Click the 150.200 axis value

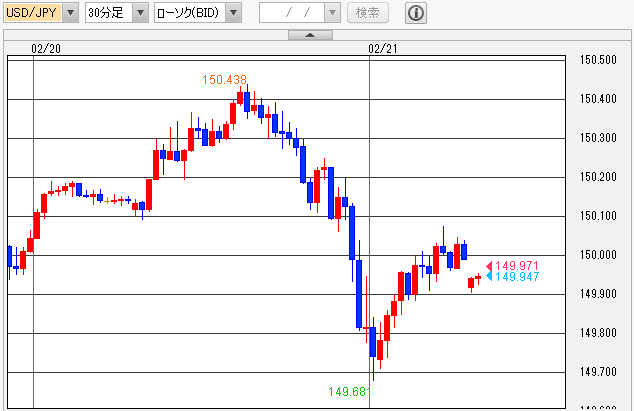598,177
